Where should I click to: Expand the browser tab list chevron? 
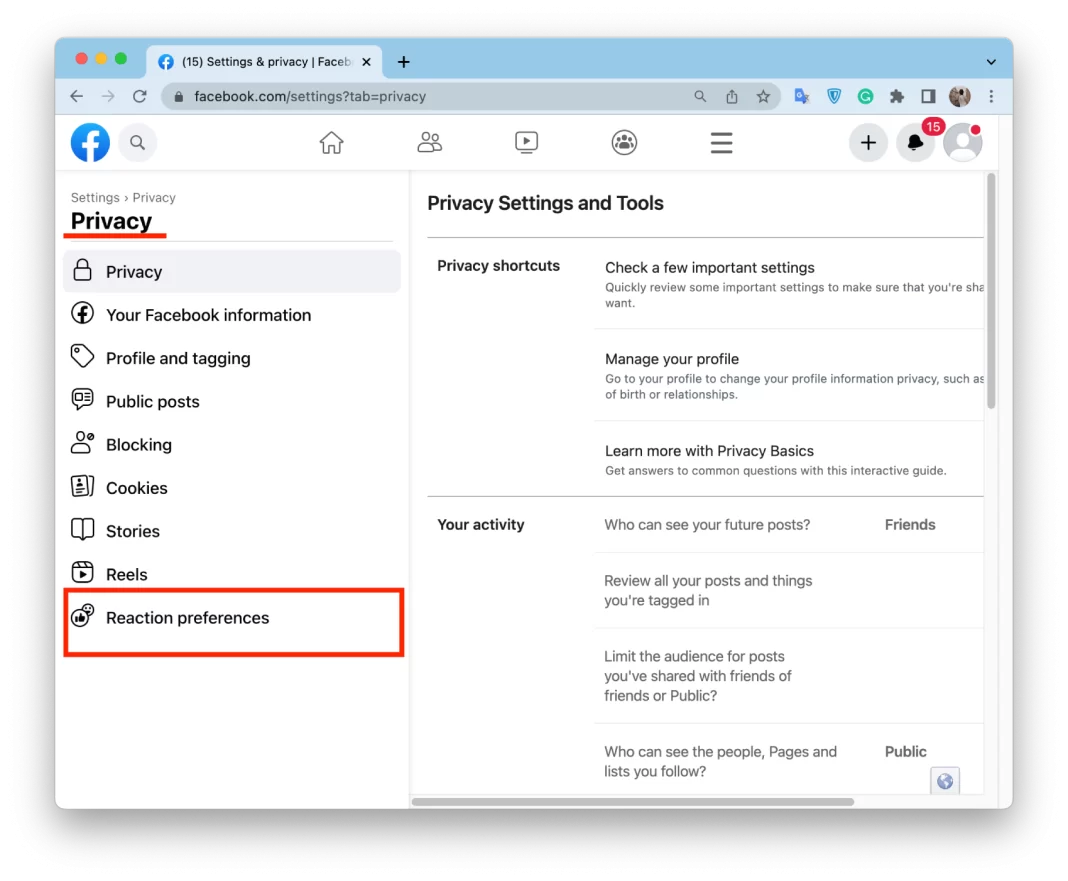coord(991,62)
